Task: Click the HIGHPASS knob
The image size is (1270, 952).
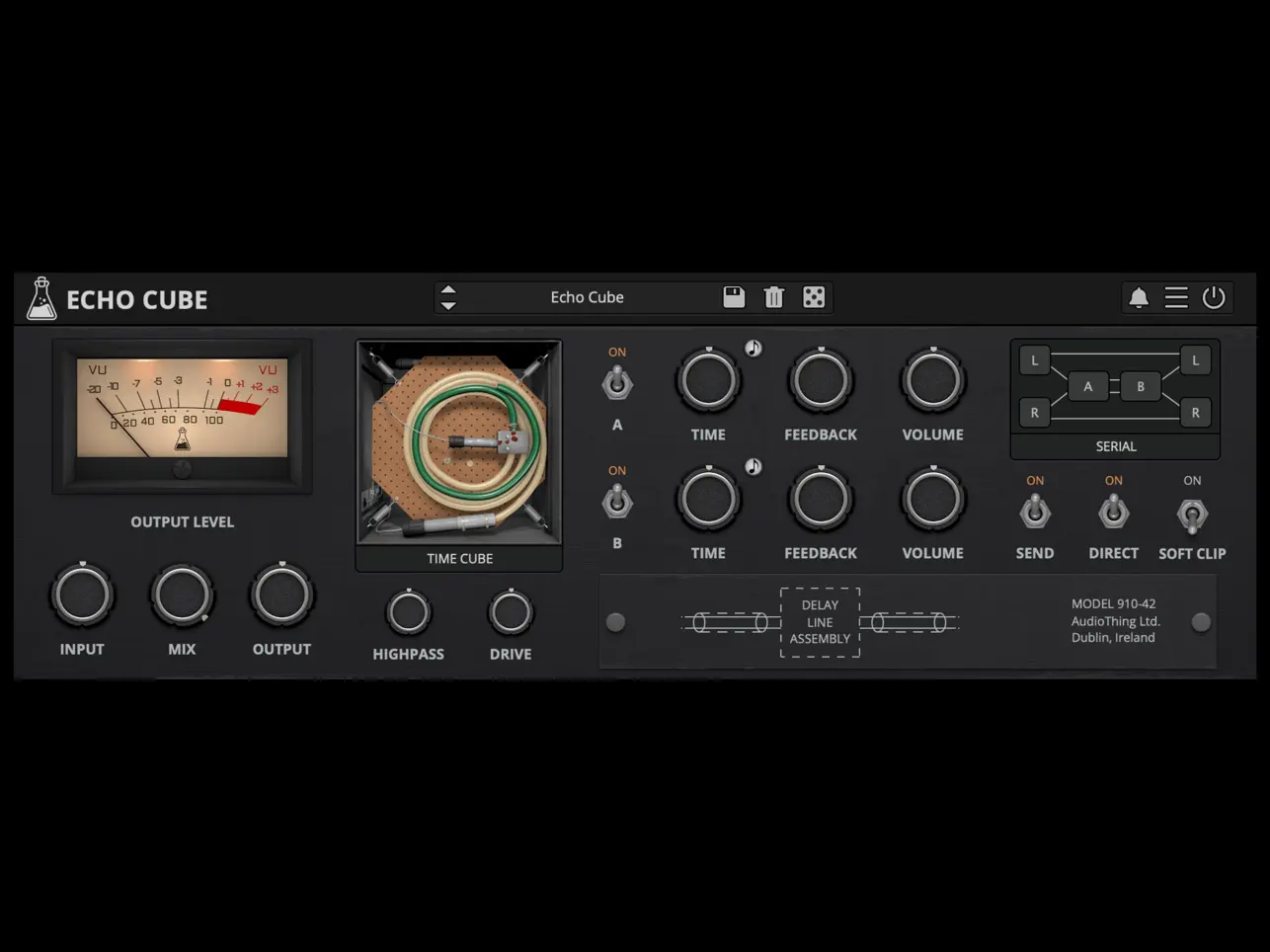Action: [x=408, y=613]
